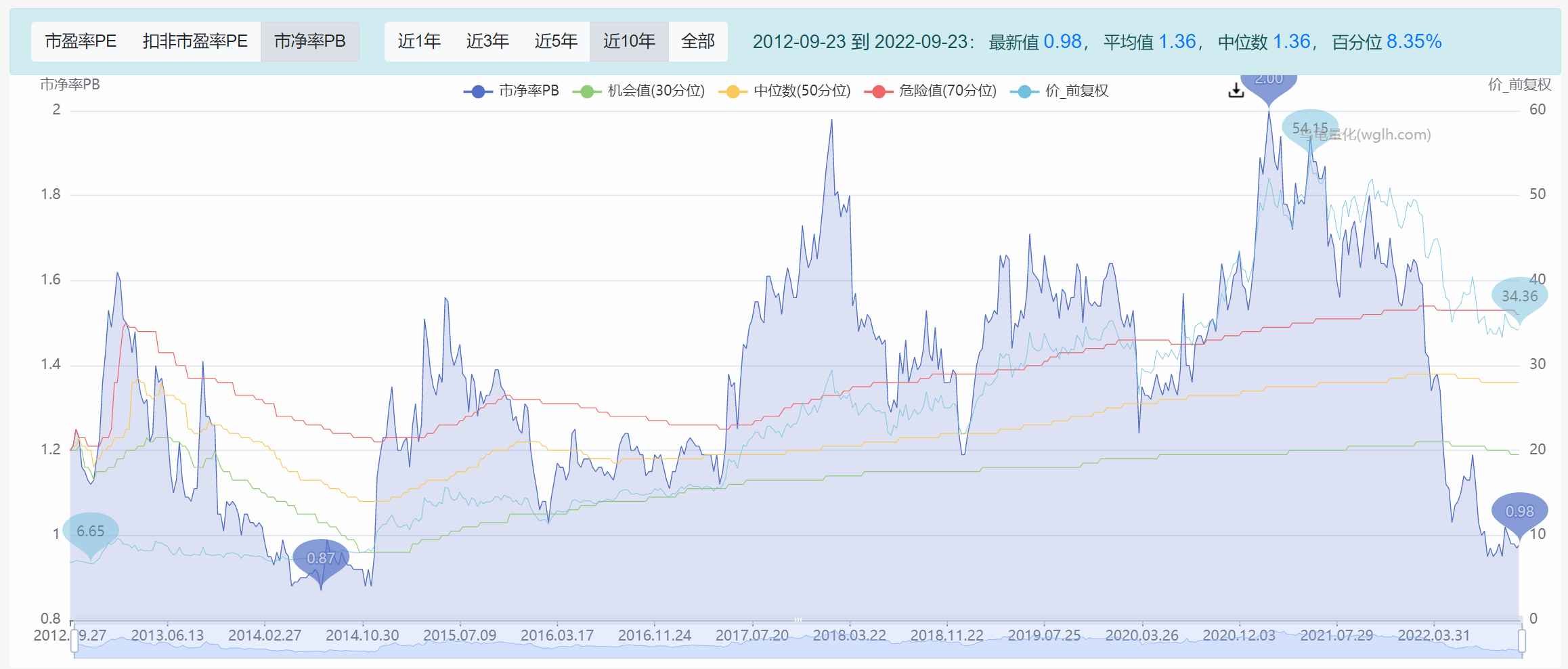Select the 市净率PB tab

click(309, 41)
